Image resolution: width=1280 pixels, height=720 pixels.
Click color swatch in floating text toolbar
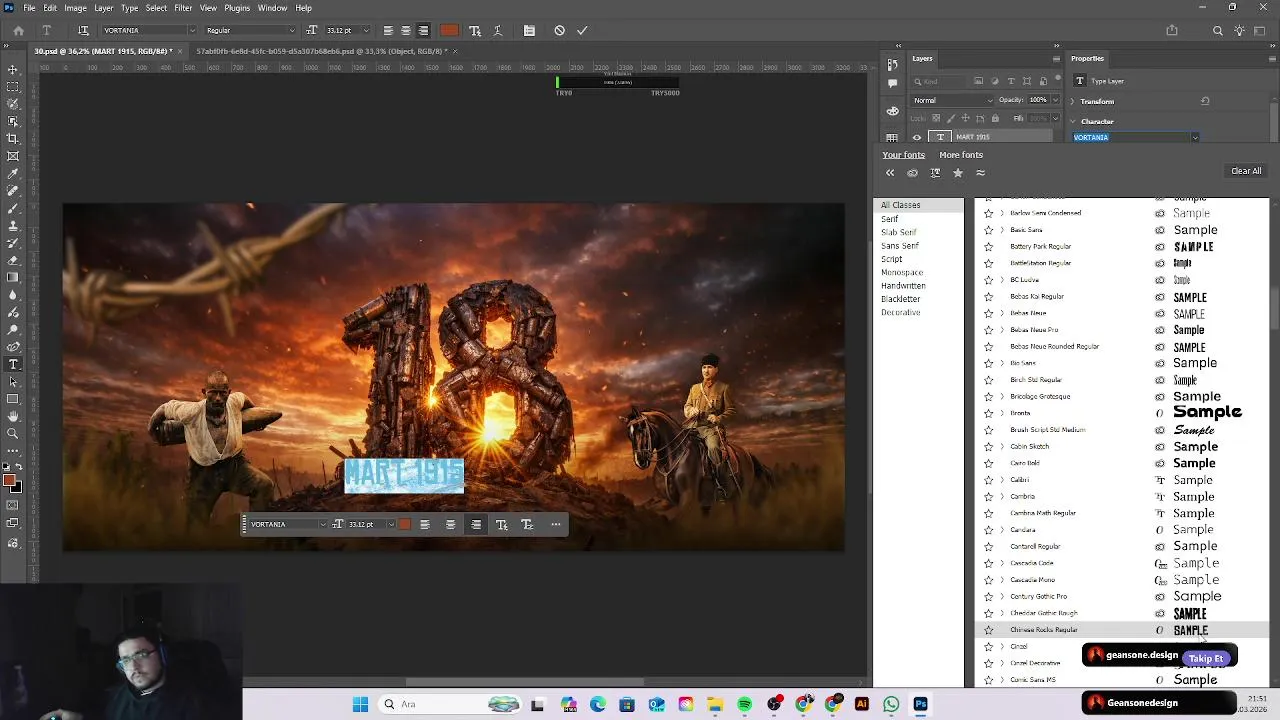click(x=405, y=524)
